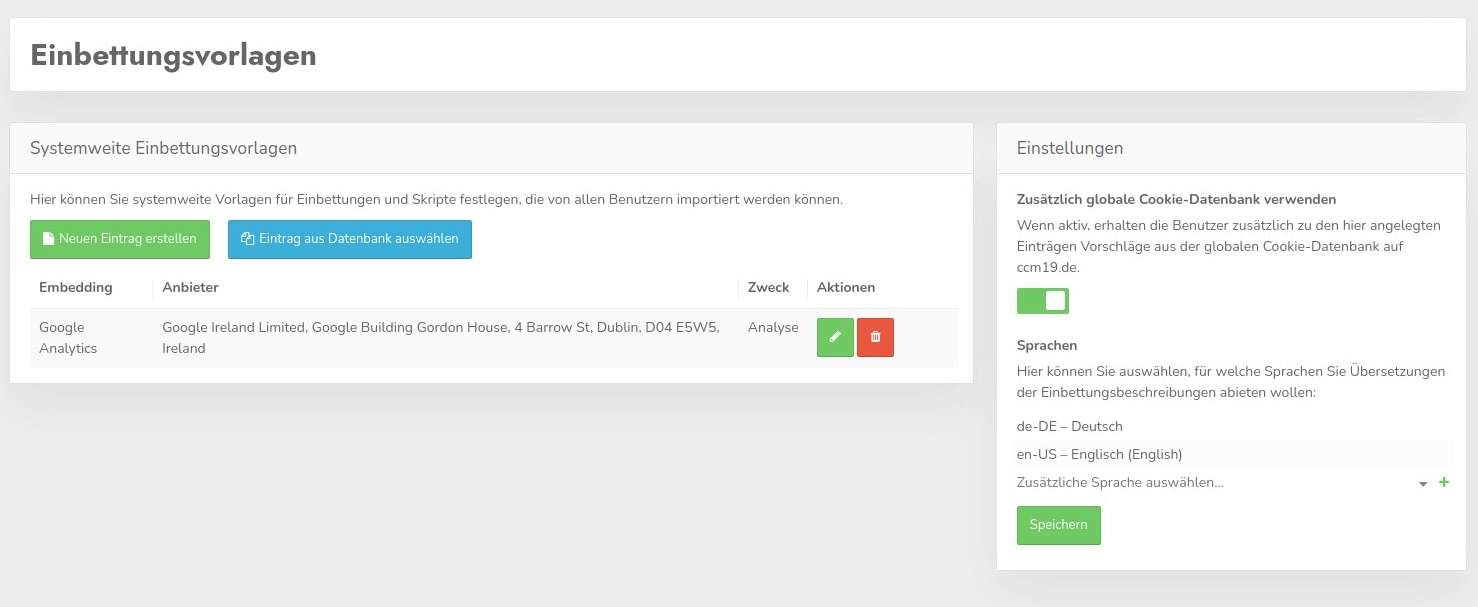1478x607 pixels.
Task: Select the 'en-US – Englisch (English)' entry
Action: coord(1100,454)
